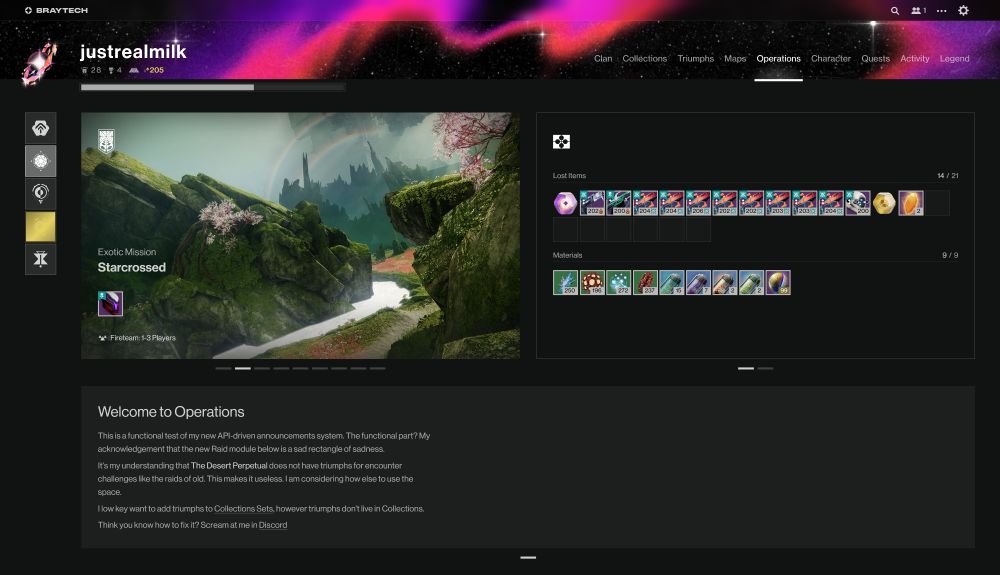Select the active second carousel page indicator

click(x=242, y=368)
